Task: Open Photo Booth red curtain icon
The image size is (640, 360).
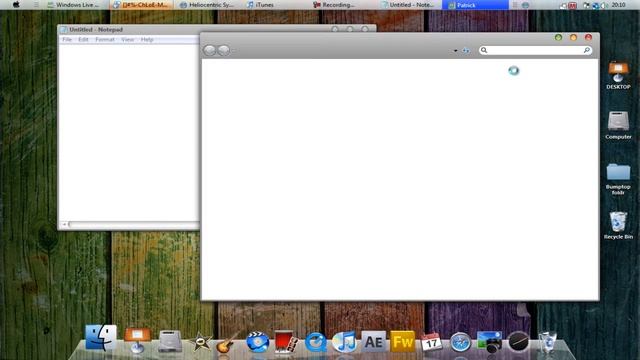Action: [x=286, y=342]
